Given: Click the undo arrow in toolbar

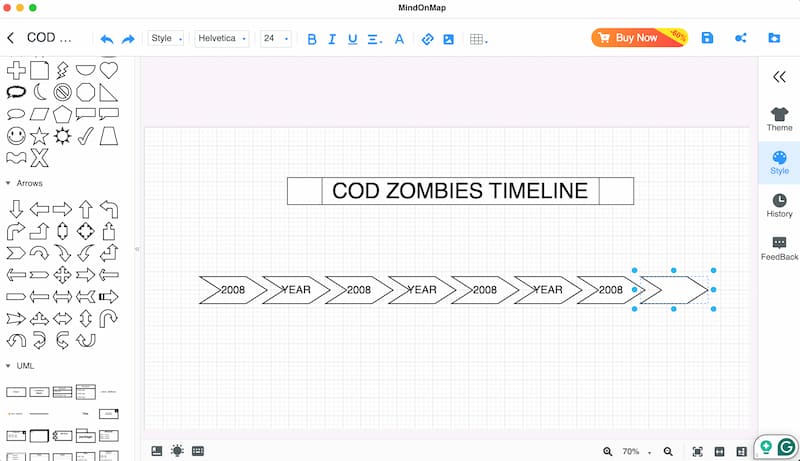Looking at the screenshot, I should tap(107, 39).
